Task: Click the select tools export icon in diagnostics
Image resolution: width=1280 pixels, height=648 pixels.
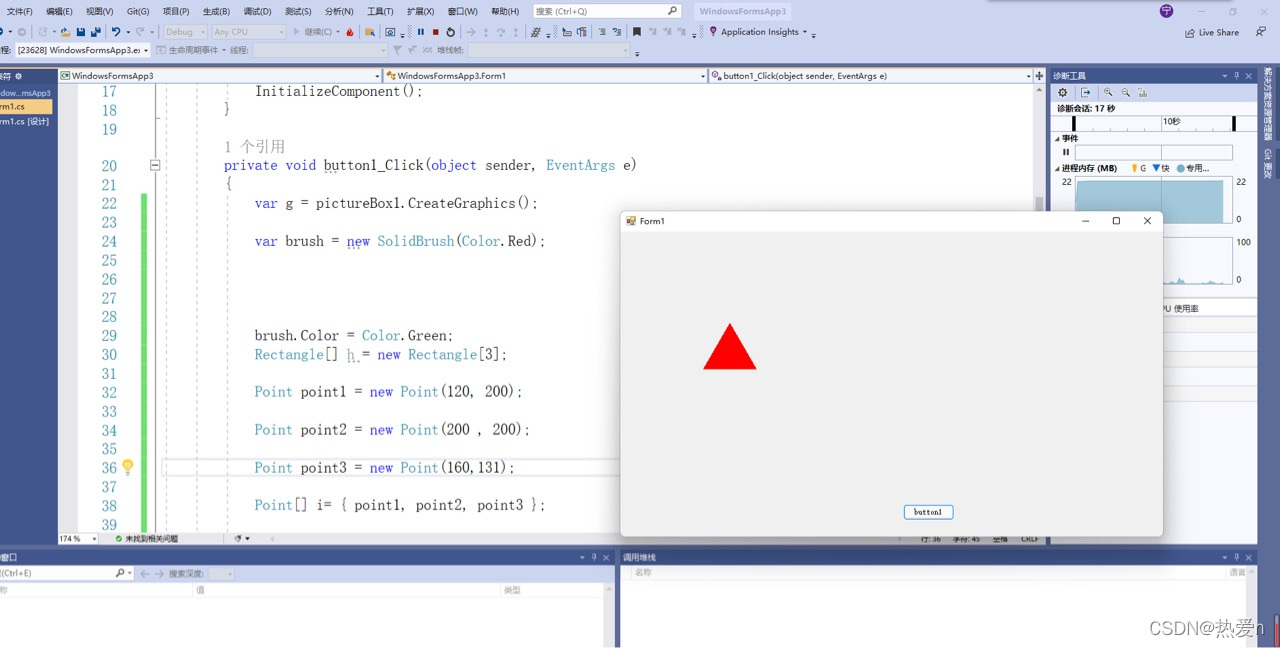Action: (1085, 93)
